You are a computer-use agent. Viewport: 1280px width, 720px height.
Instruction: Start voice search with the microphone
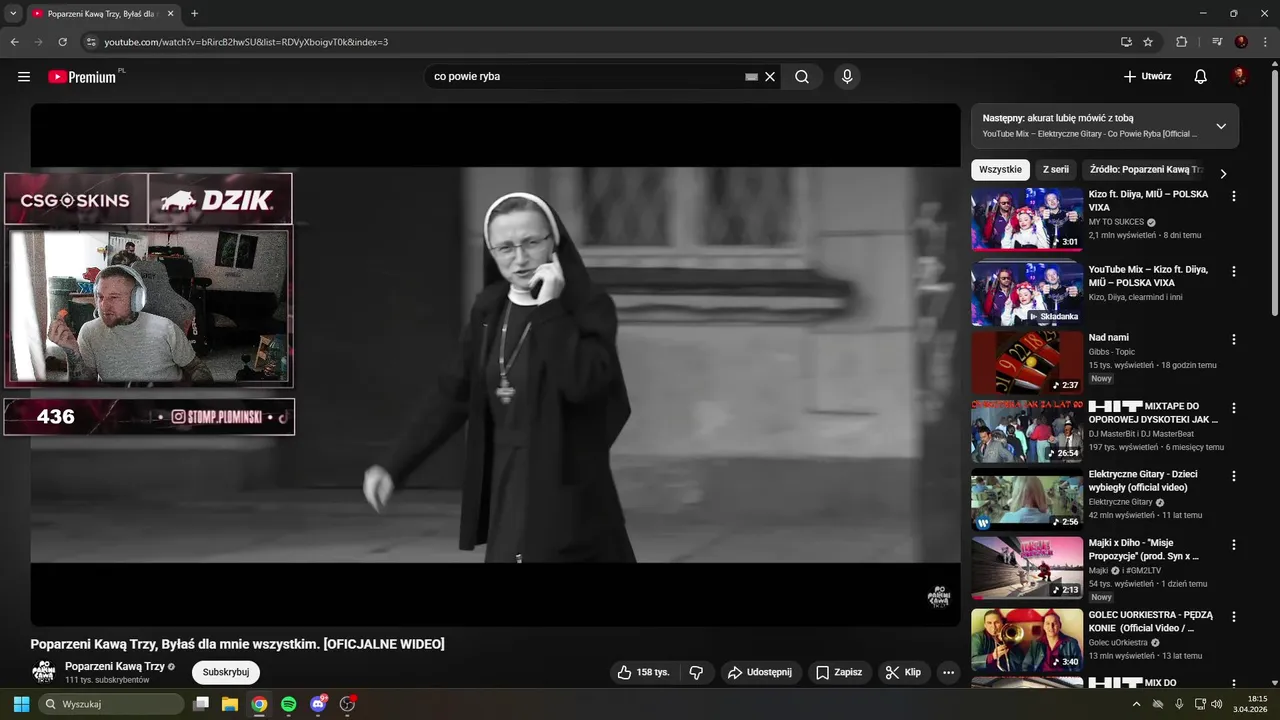pyautogui.click(x=847, y=77)
